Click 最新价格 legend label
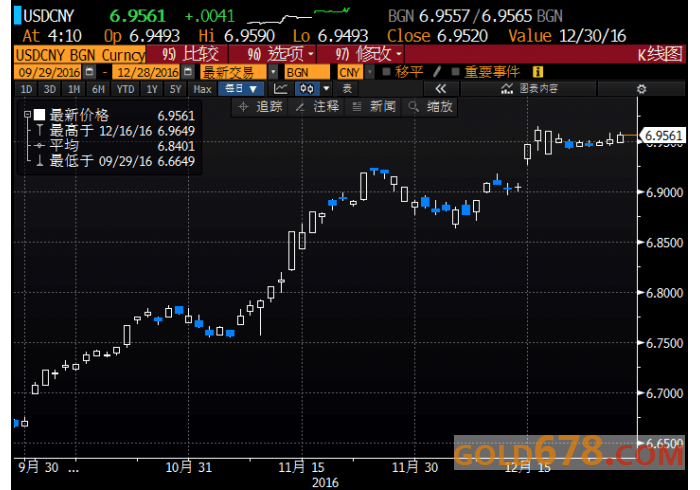The width and height of the screenshot is (700, 490). coord(79,115)
